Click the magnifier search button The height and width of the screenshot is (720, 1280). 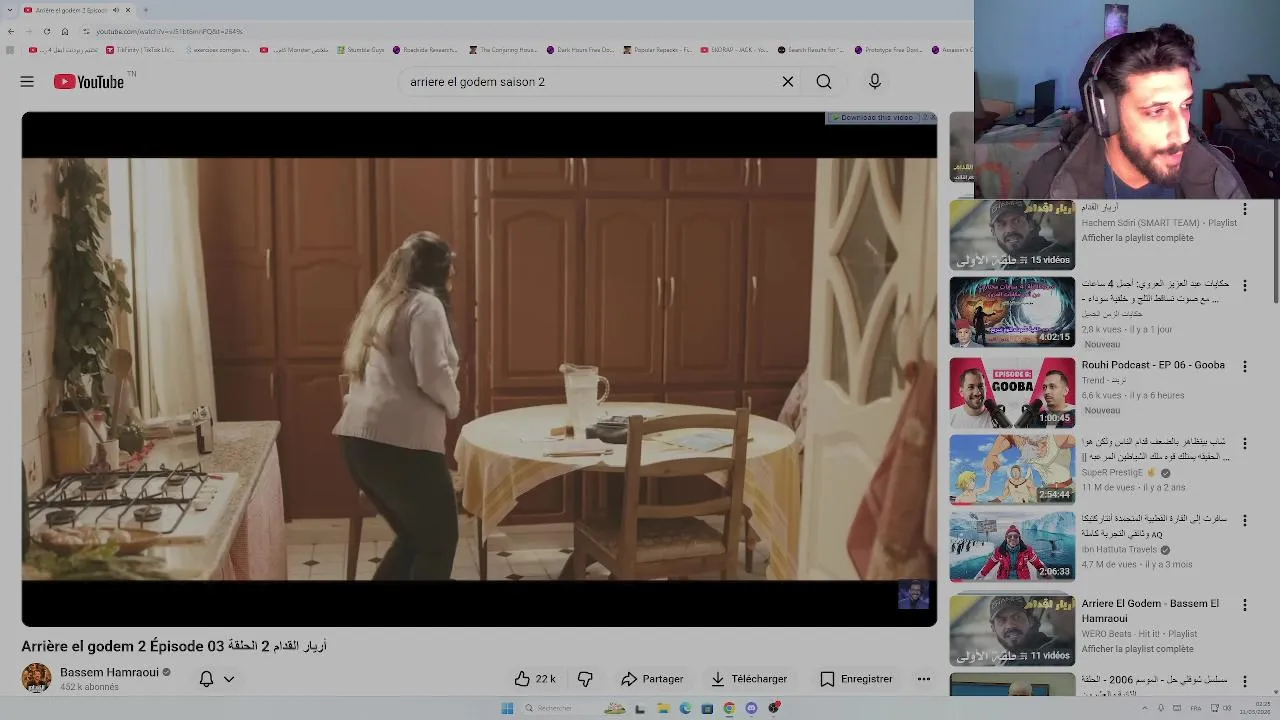tap(824, 82)
